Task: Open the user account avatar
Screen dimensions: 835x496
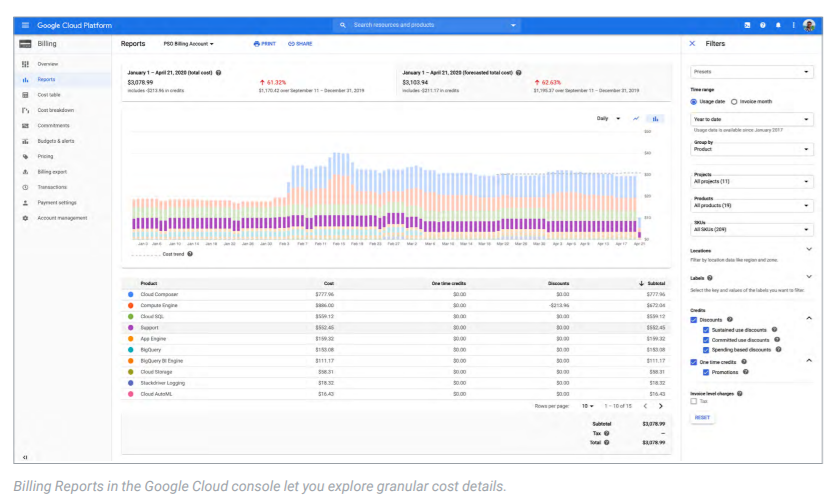Action: point(808,25)
